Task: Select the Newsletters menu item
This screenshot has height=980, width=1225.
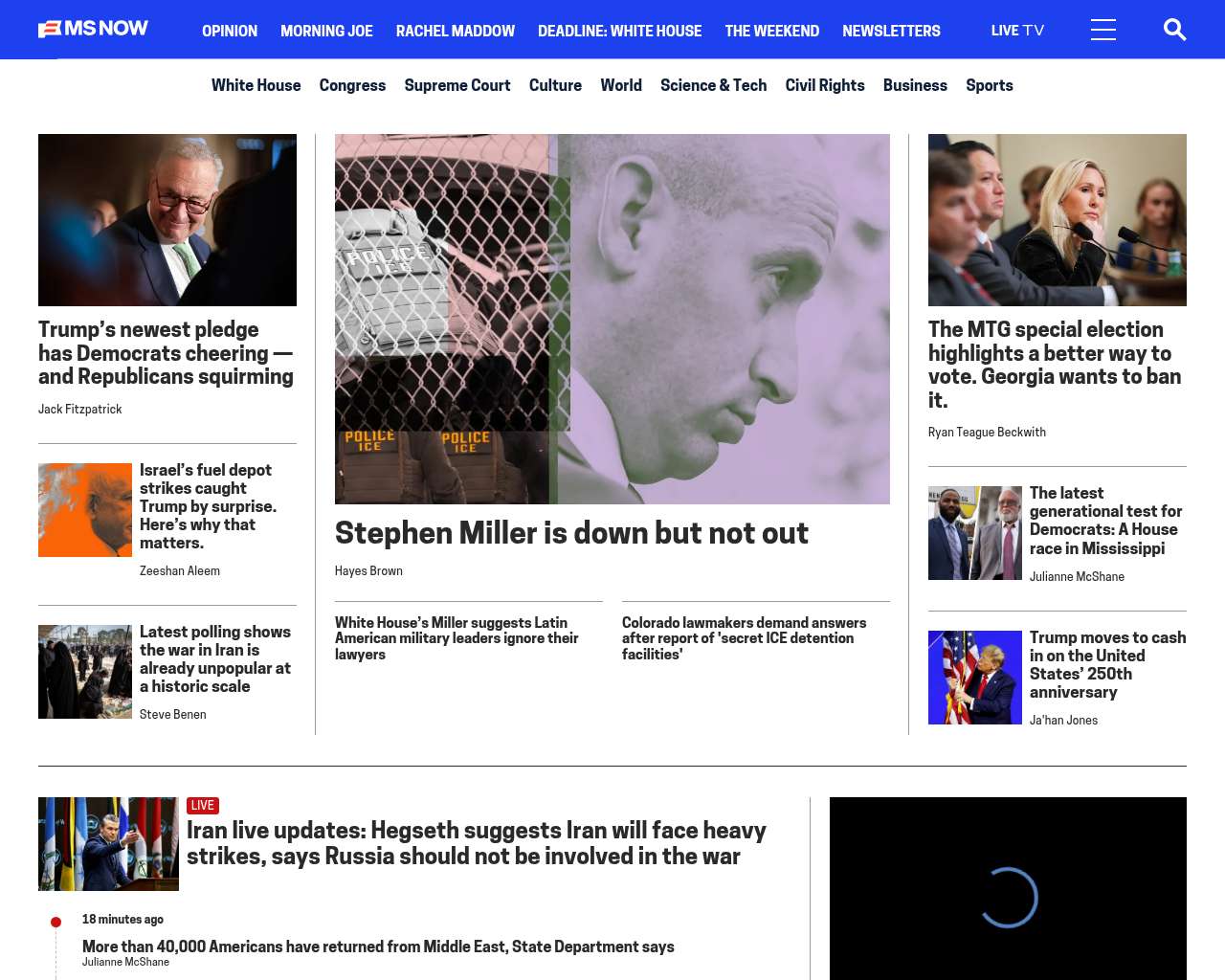Action: (891, 31)
